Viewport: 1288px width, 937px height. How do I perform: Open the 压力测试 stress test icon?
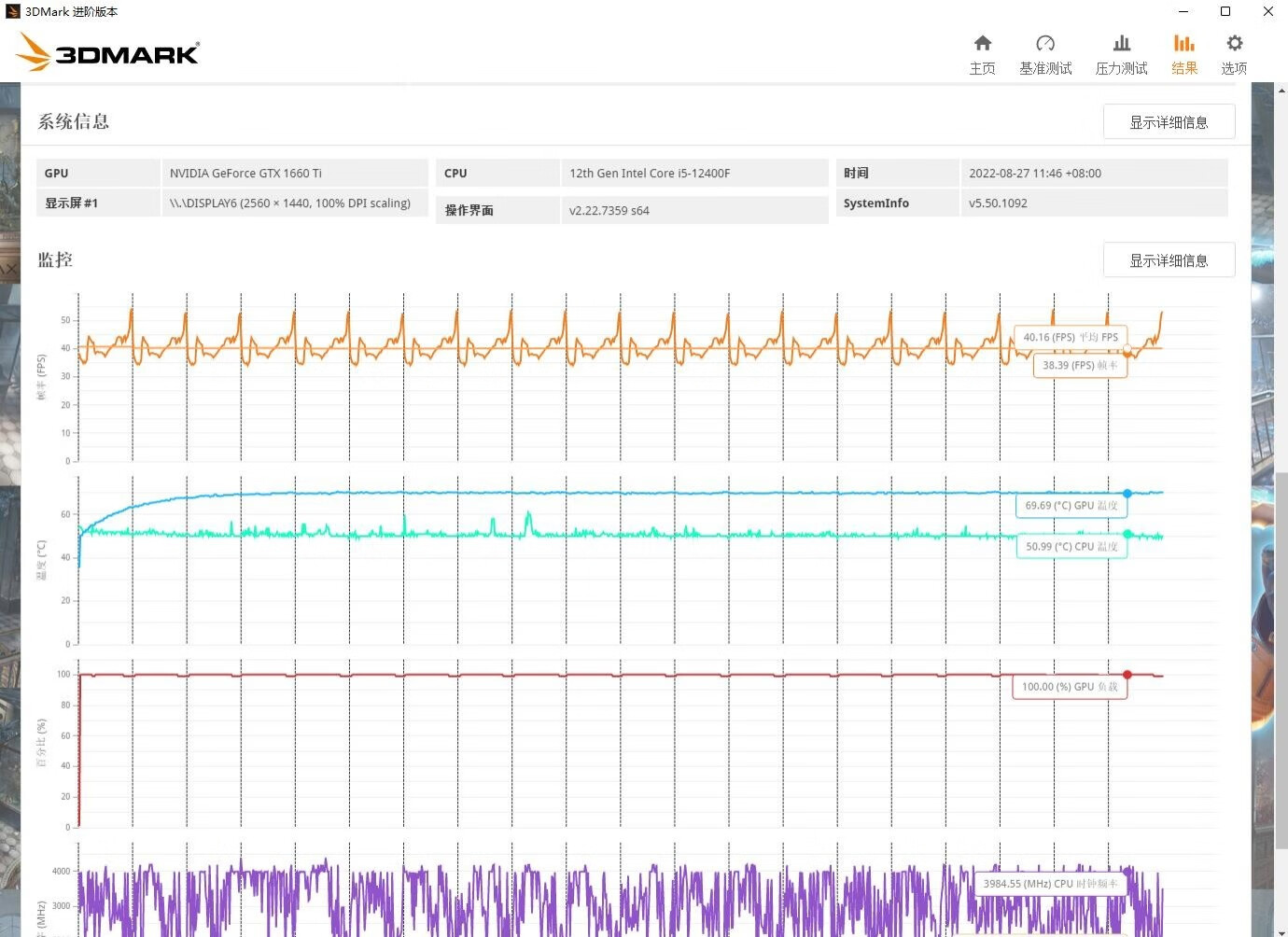click(1122, 43)
